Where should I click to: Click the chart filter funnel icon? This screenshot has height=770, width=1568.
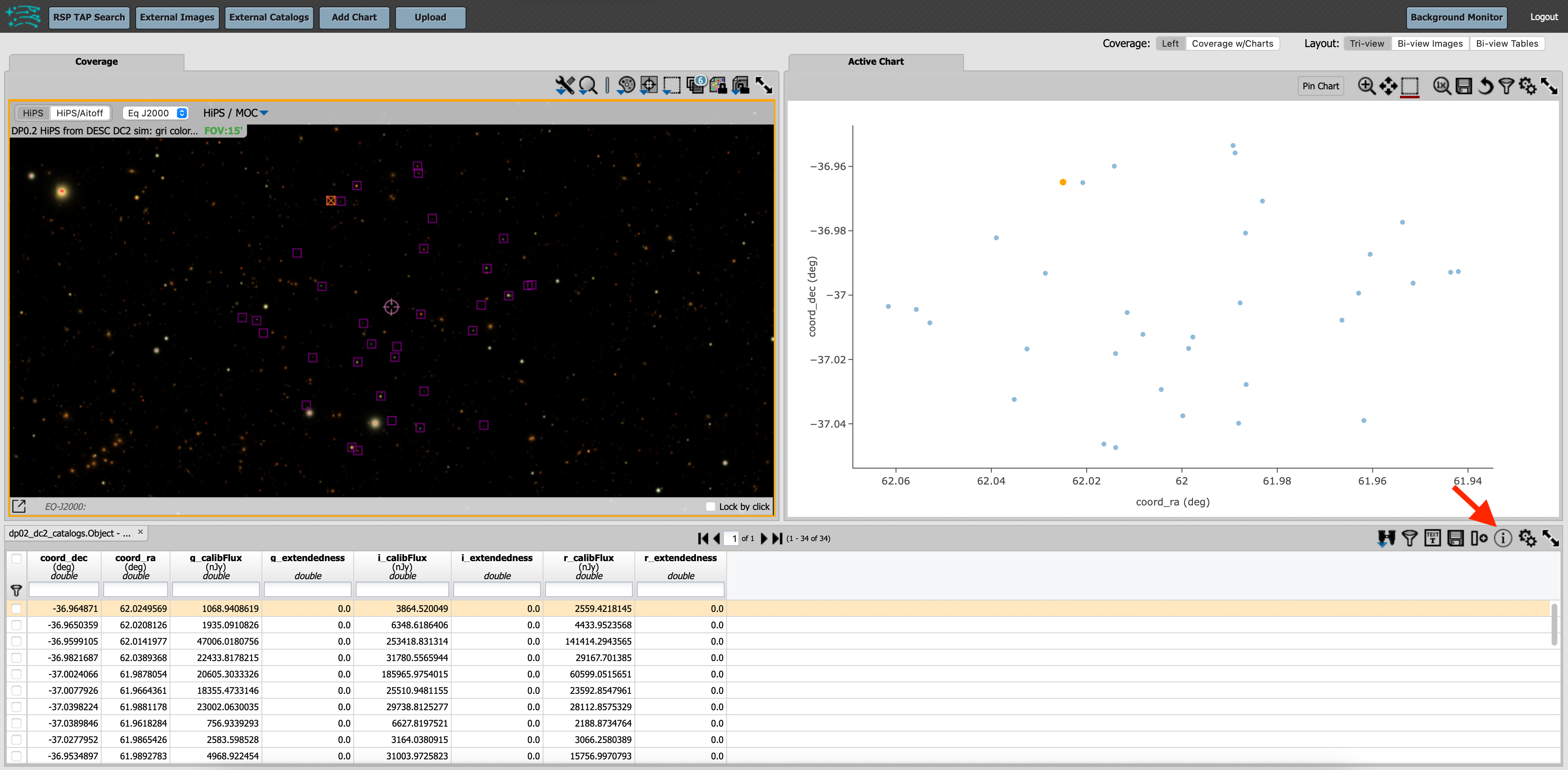click(x=1506, y=86)
